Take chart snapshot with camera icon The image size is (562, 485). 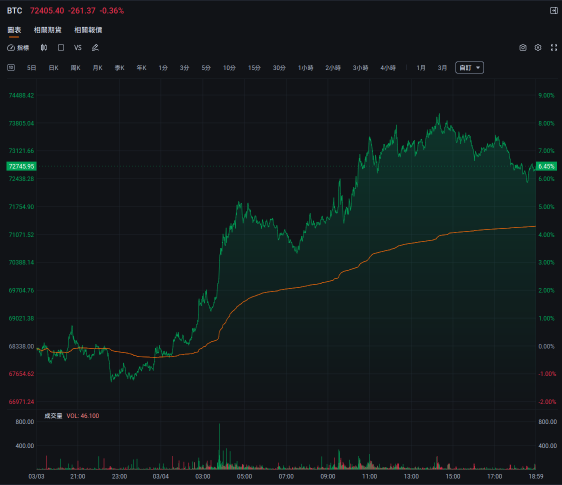523,48
